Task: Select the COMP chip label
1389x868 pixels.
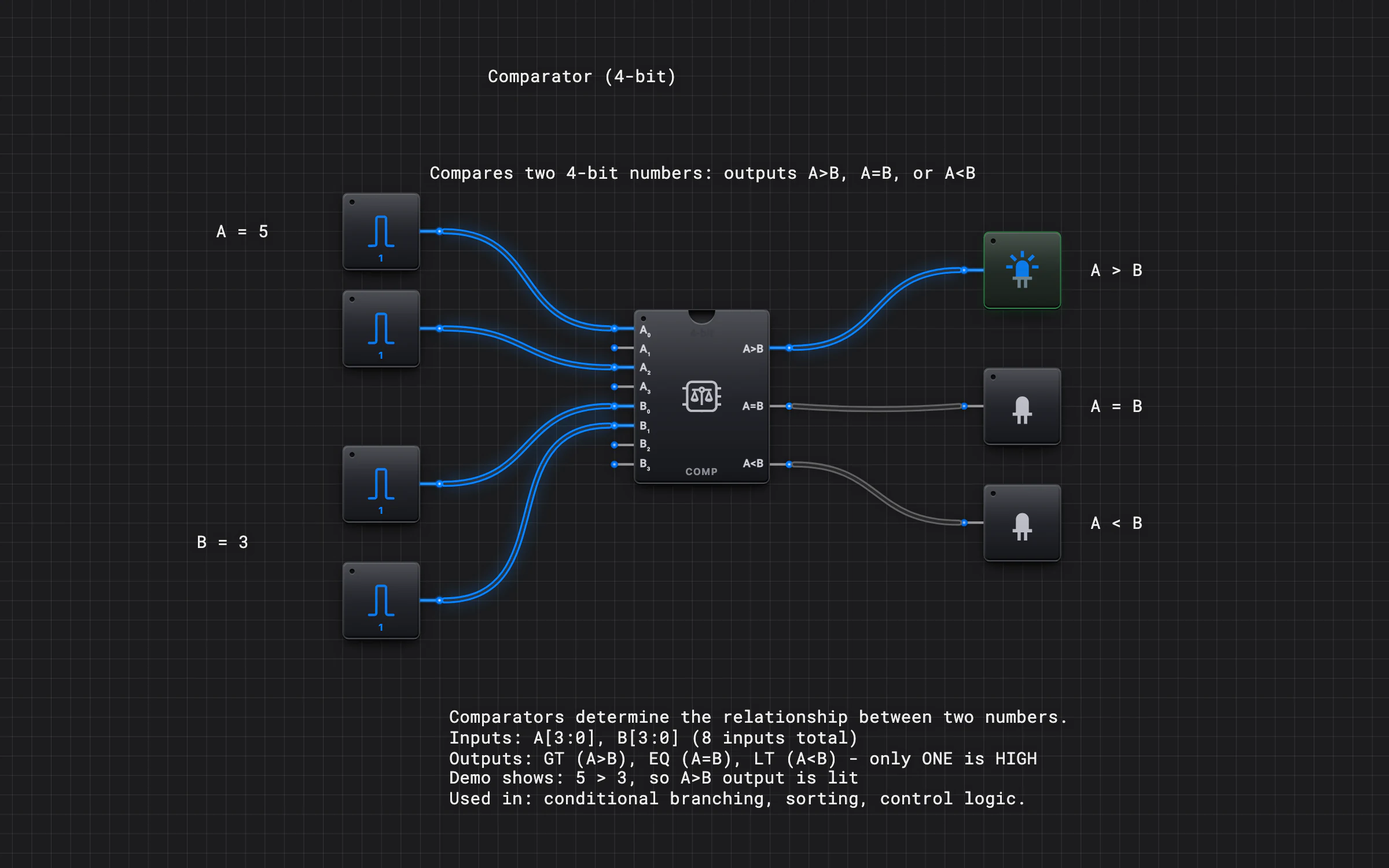Action: (701, 472)
